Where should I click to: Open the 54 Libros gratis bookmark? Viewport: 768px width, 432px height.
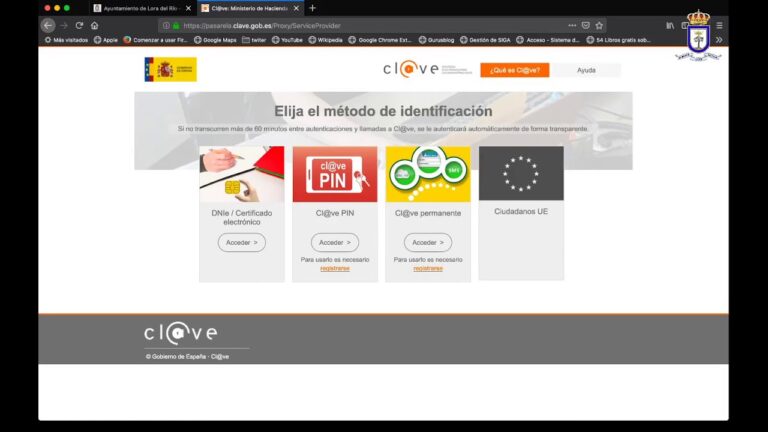(619, 40)
